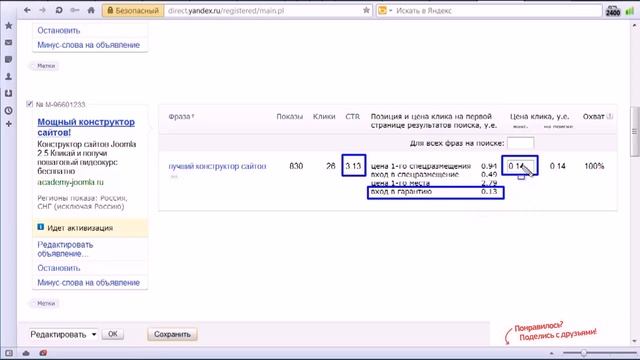Reload the page with the refresh icon

[x=59, y=10]
